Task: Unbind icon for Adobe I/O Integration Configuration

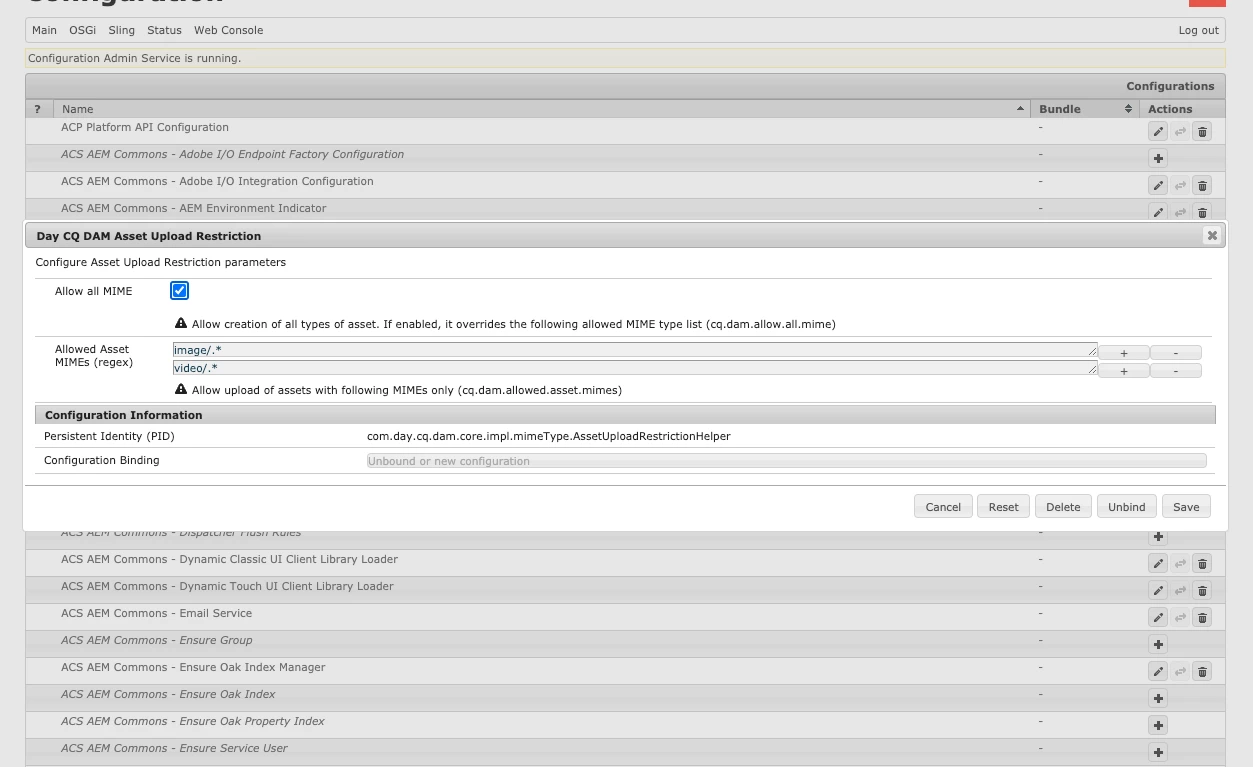Action: click(x=1181, y=185)
